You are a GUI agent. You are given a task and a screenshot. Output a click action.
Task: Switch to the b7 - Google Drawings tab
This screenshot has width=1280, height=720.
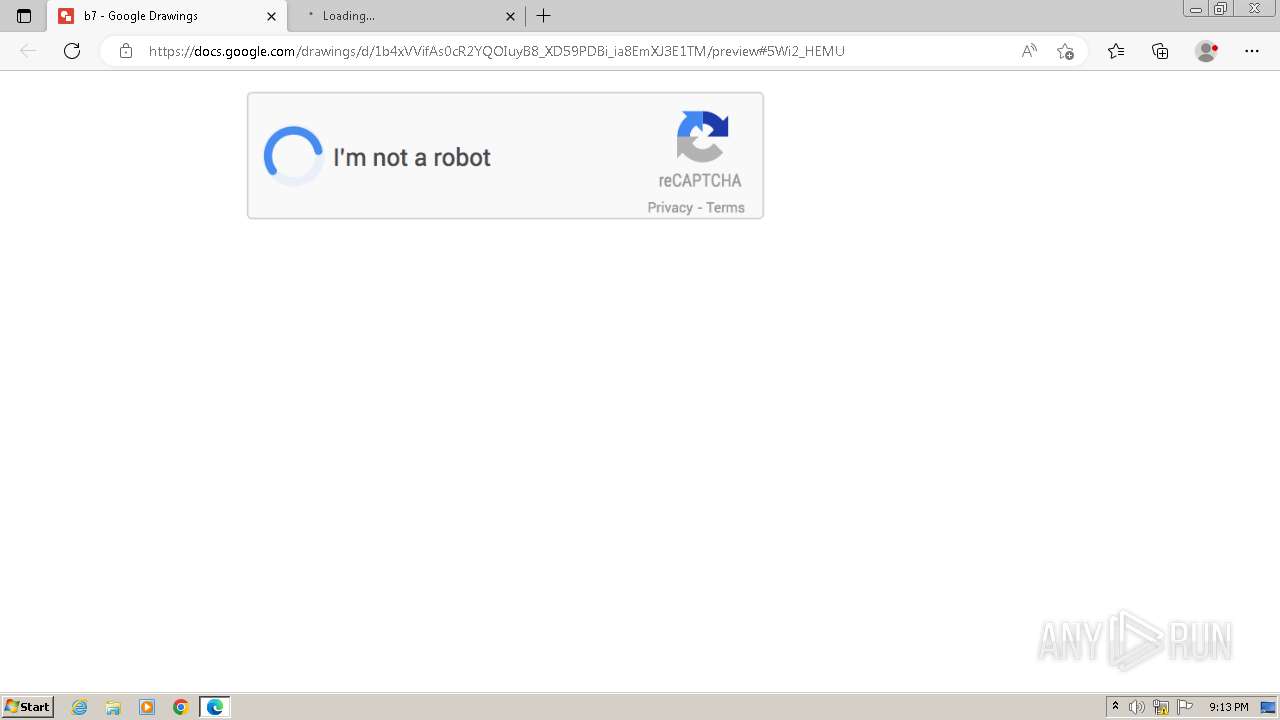[167, 16]
